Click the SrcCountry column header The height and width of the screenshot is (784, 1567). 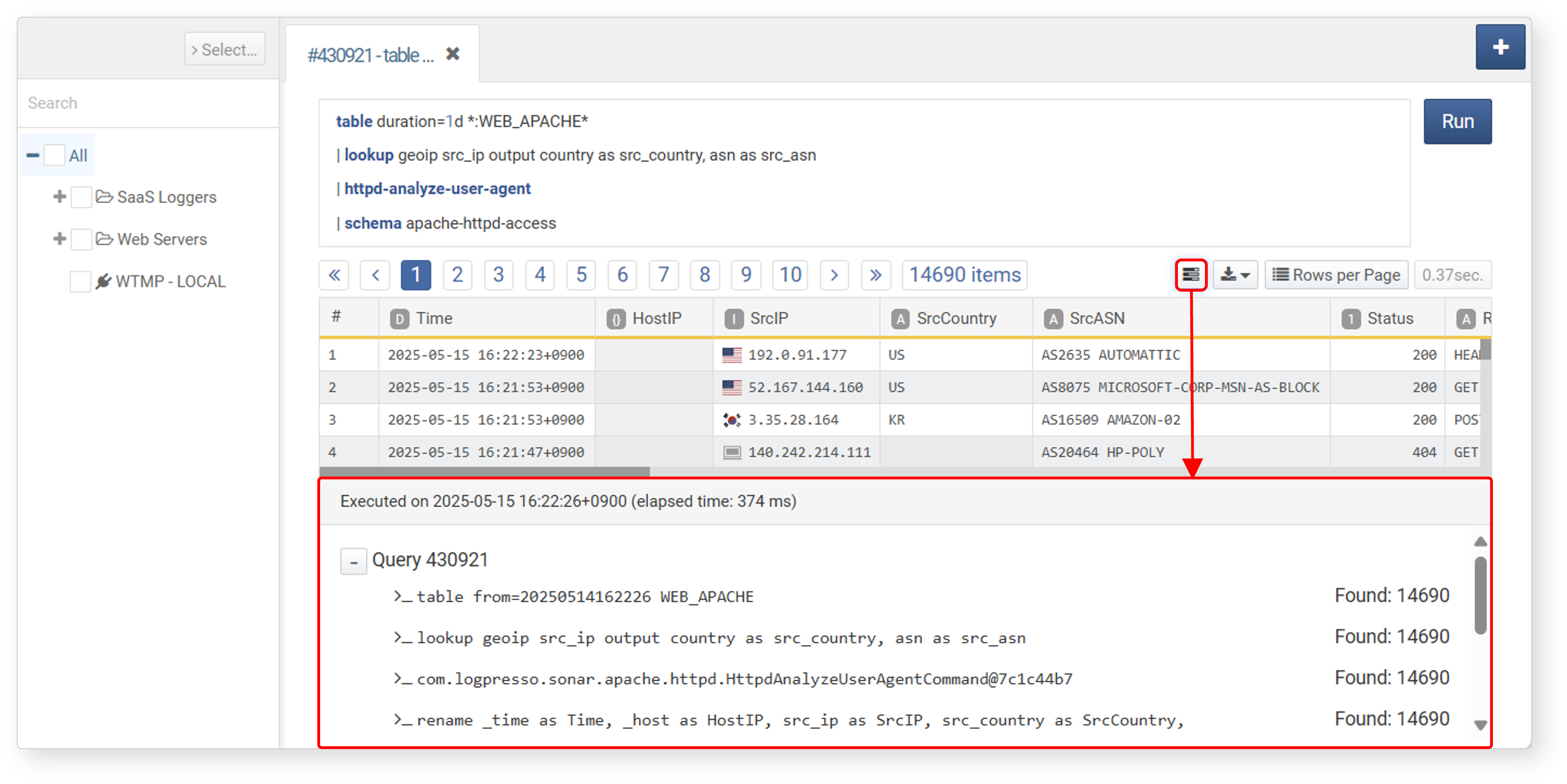[x=956, y=318]
